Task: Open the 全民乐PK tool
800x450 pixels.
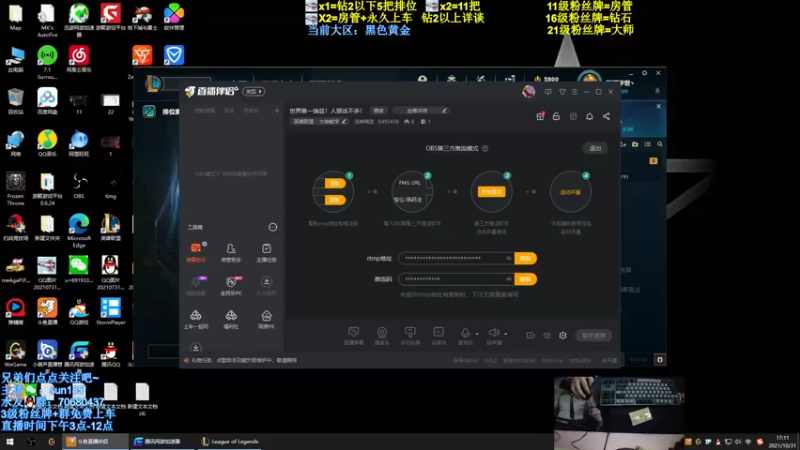Action: 231,285
